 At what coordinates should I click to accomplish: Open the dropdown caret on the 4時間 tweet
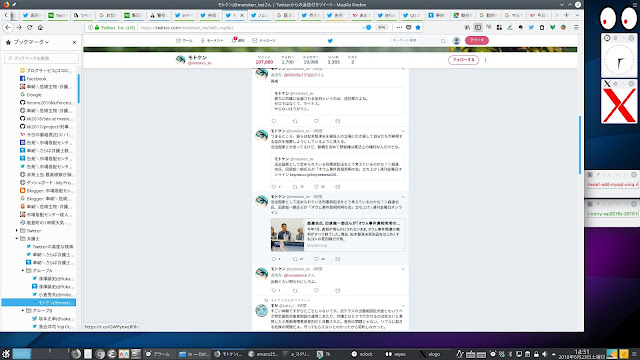(x=403, y=269)
